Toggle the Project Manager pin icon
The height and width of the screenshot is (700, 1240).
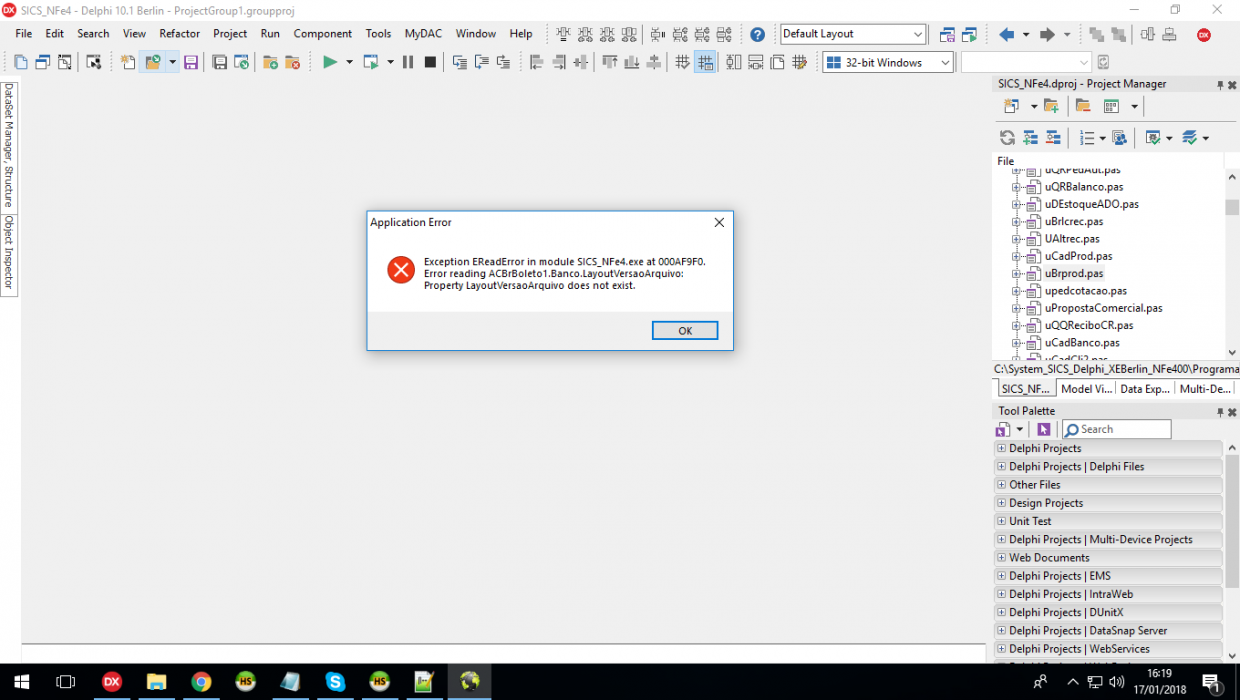(1219, 85)
